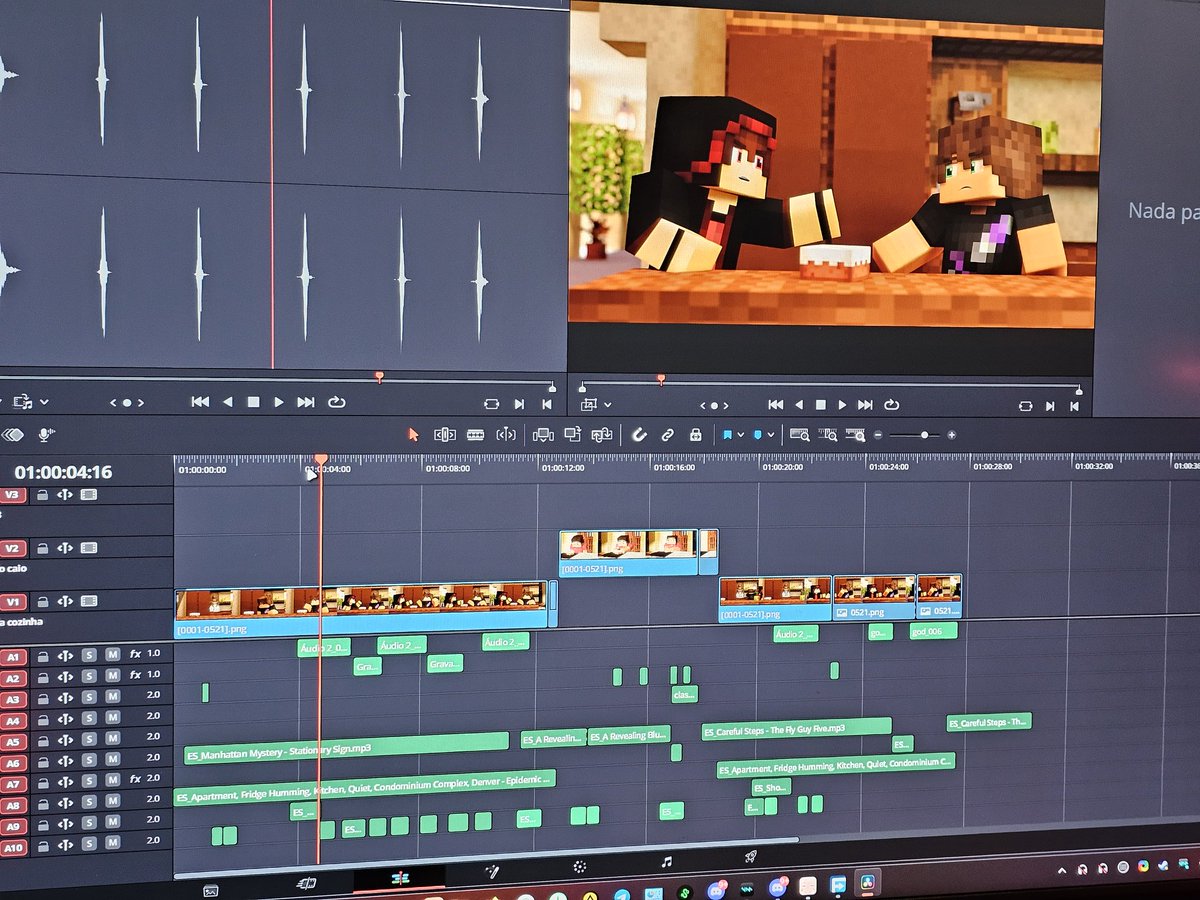Click the DaVinci Resolve taskbar icon
1200x900 pixels.
tap(867, 882)
